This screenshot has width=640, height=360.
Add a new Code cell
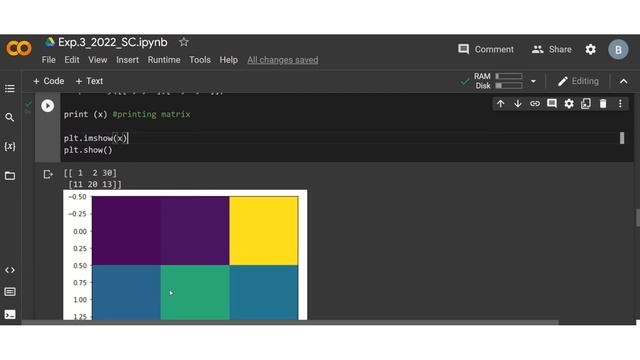pyautogui.click(x=49, y=81)
